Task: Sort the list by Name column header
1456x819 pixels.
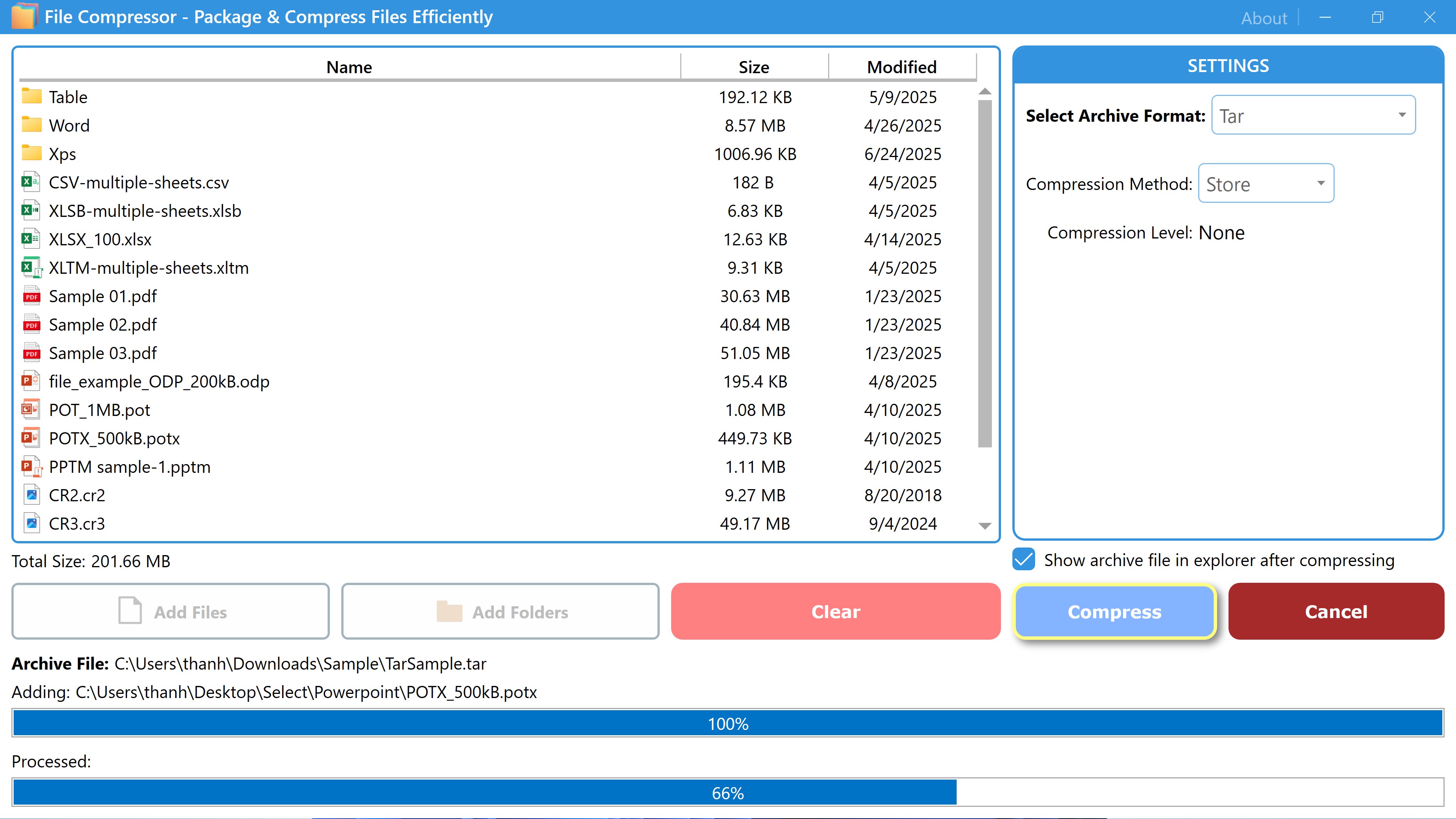Action: click(x=349, y=67)
